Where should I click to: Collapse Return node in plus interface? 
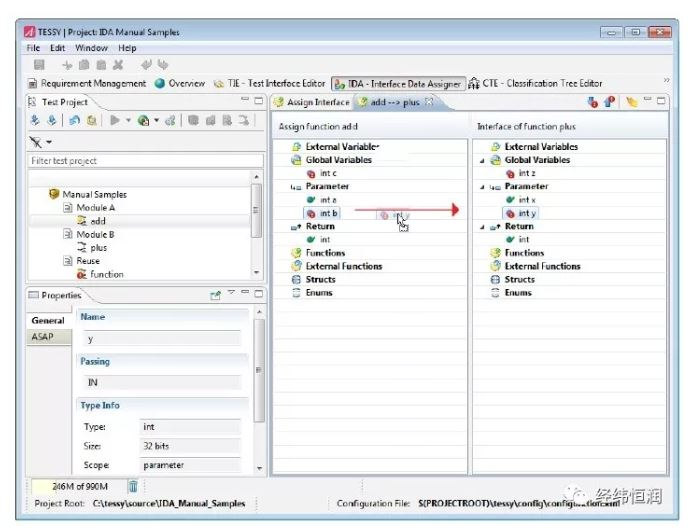[482, 227]
